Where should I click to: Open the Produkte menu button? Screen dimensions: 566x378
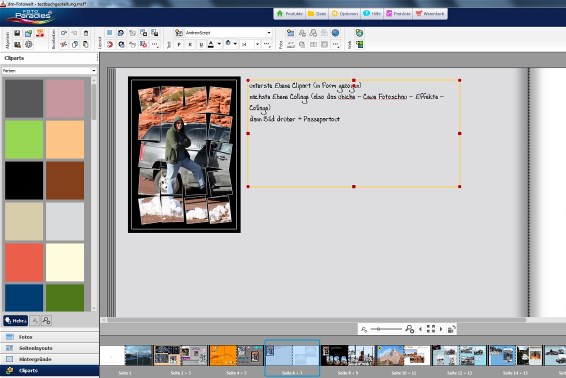click(x=289, y=14)
